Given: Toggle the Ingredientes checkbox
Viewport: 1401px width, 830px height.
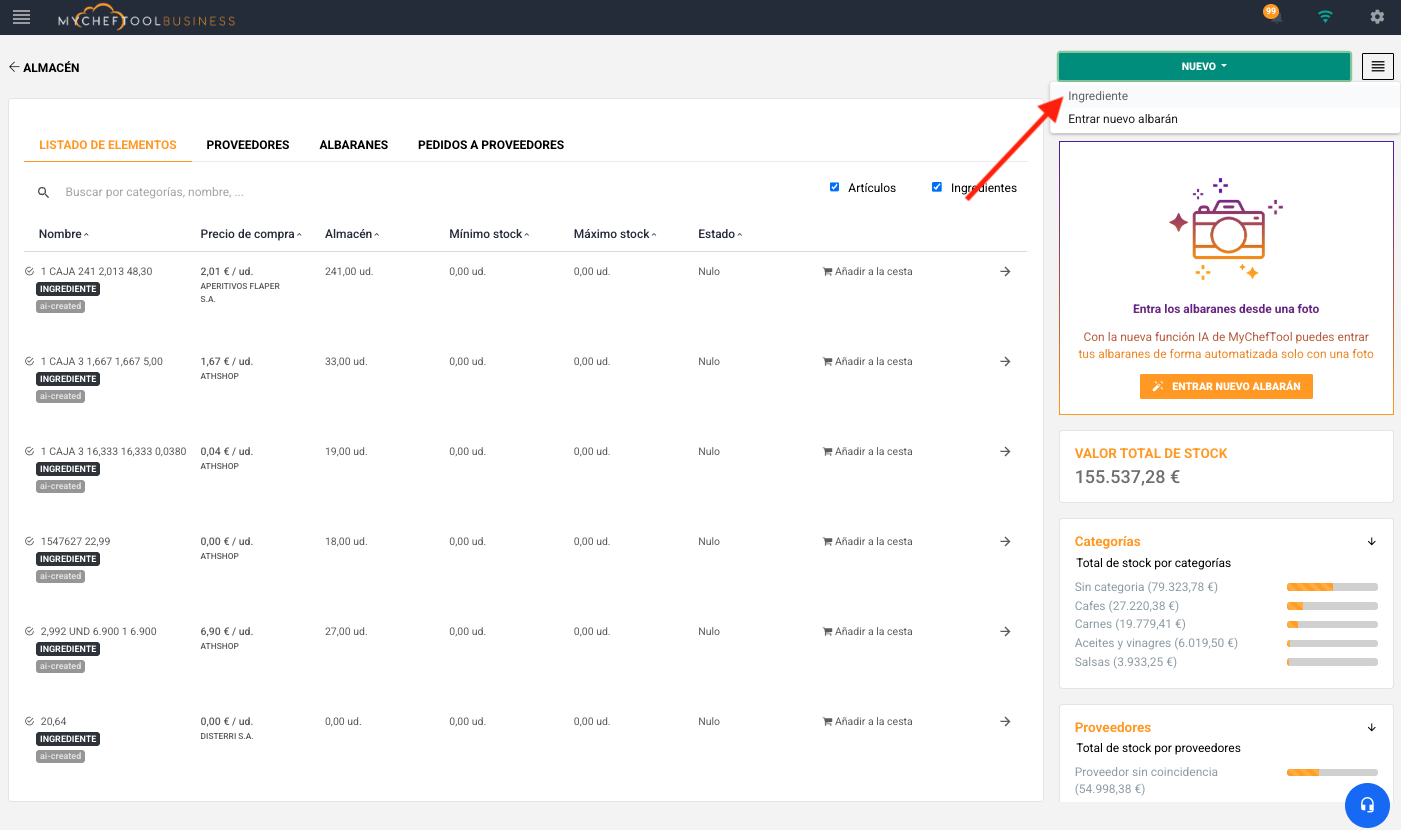Looking at the screenshot, I should (x=937, y=187).
